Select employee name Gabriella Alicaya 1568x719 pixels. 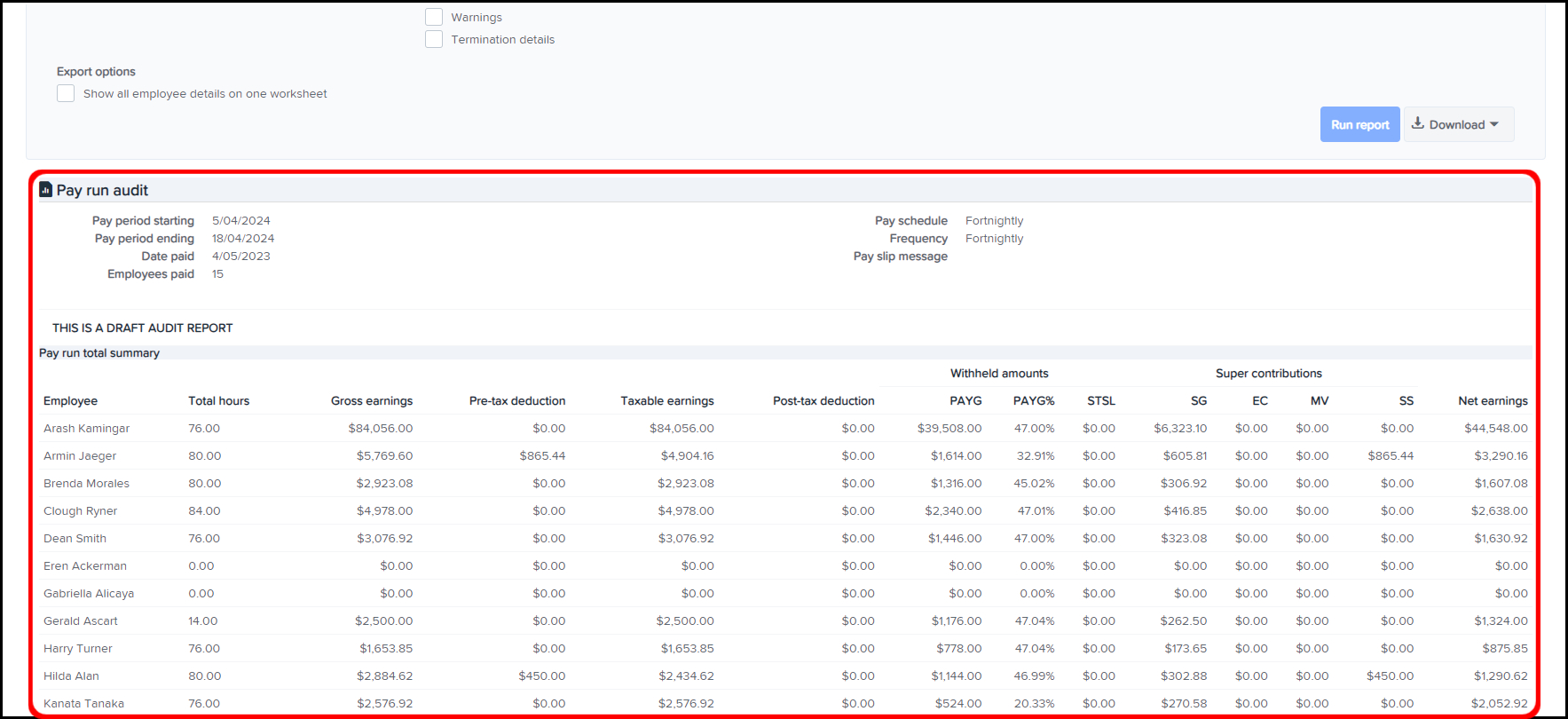pos(89,594)
